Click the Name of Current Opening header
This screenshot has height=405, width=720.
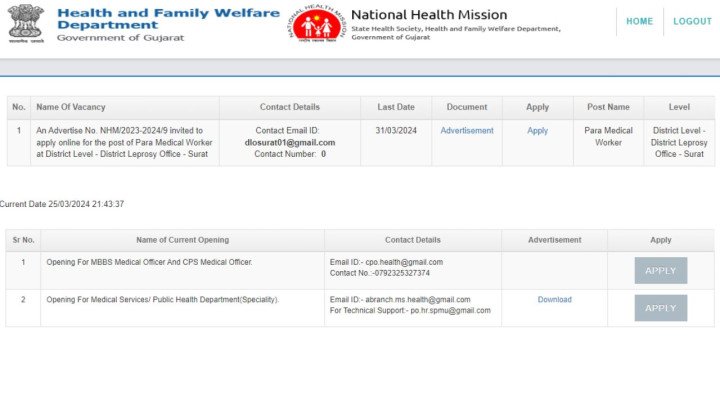point(182,240)
